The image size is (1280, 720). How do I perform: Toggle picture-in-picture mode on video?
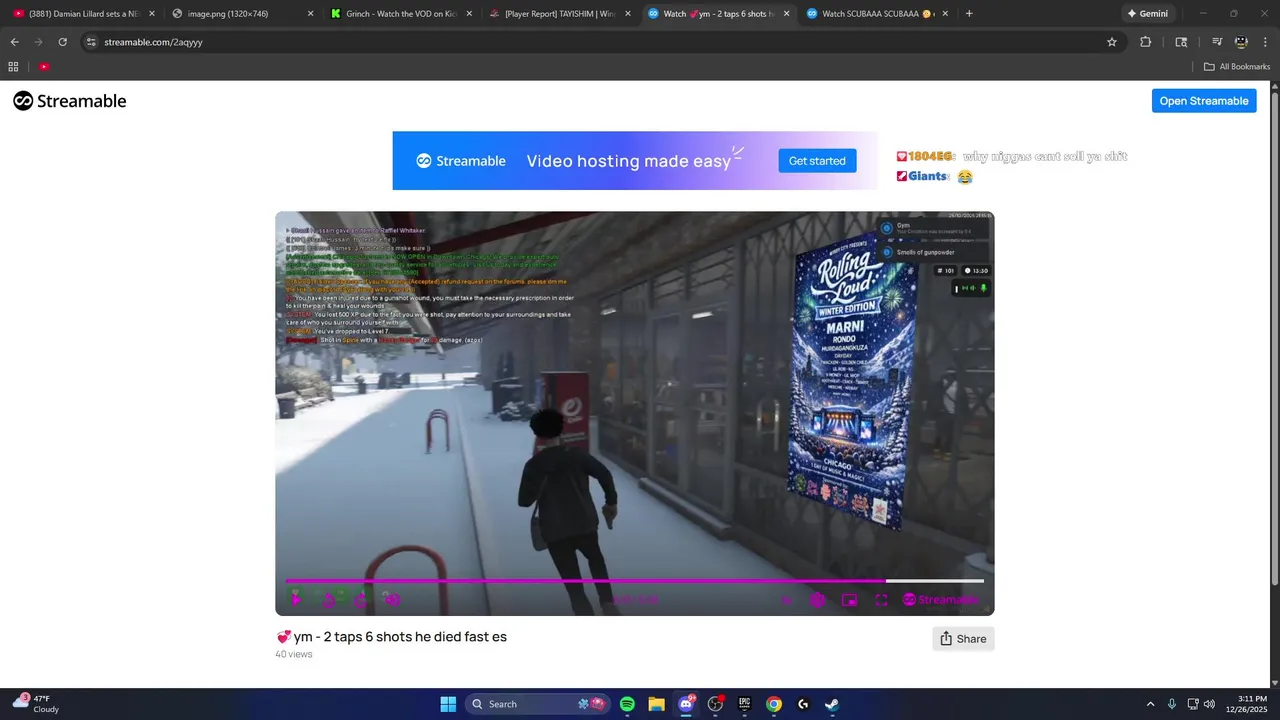pyautogui.click(x=849, y=600)
